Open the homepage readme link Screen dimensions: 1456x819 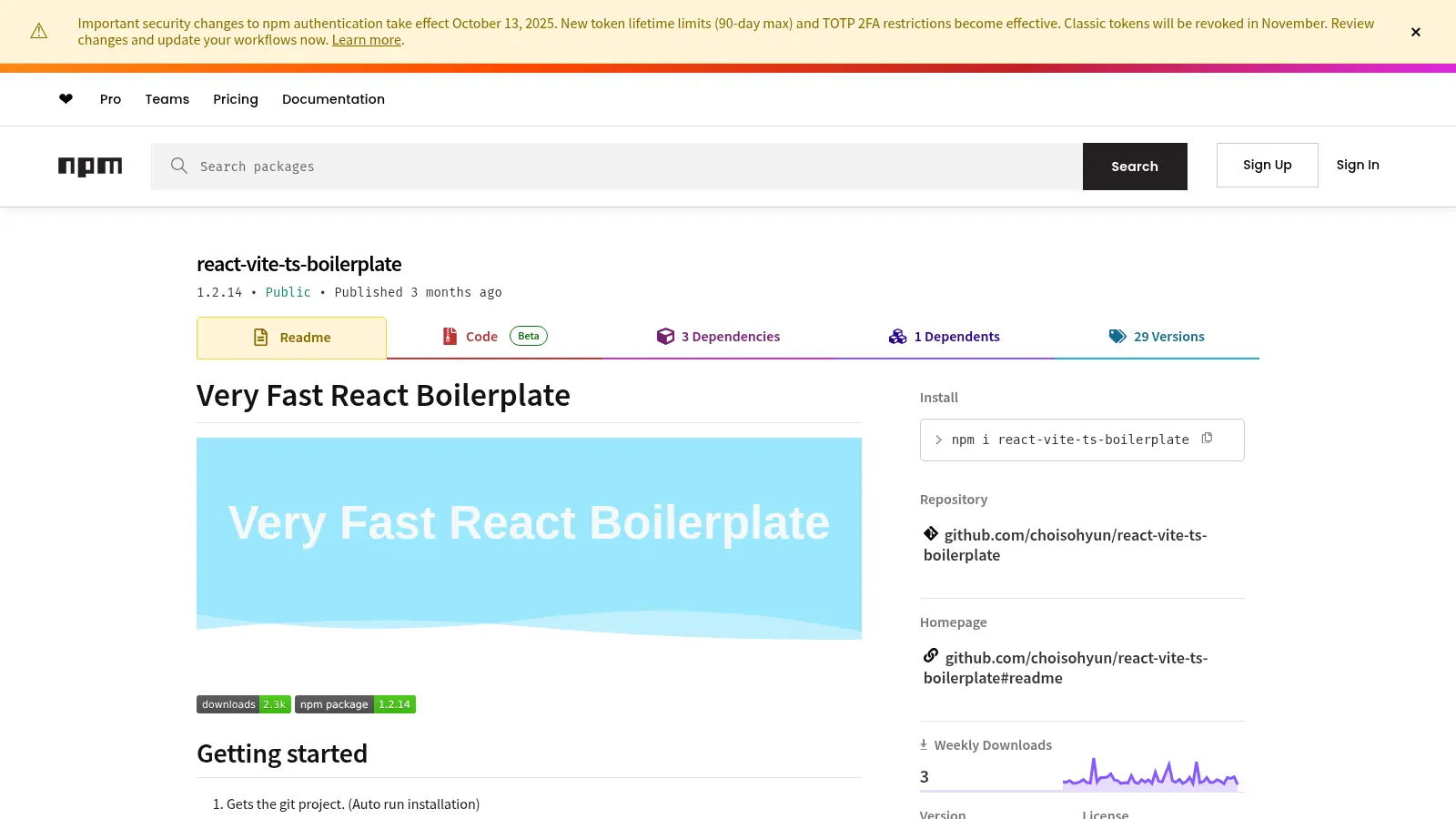click(x=1066, y=668)
